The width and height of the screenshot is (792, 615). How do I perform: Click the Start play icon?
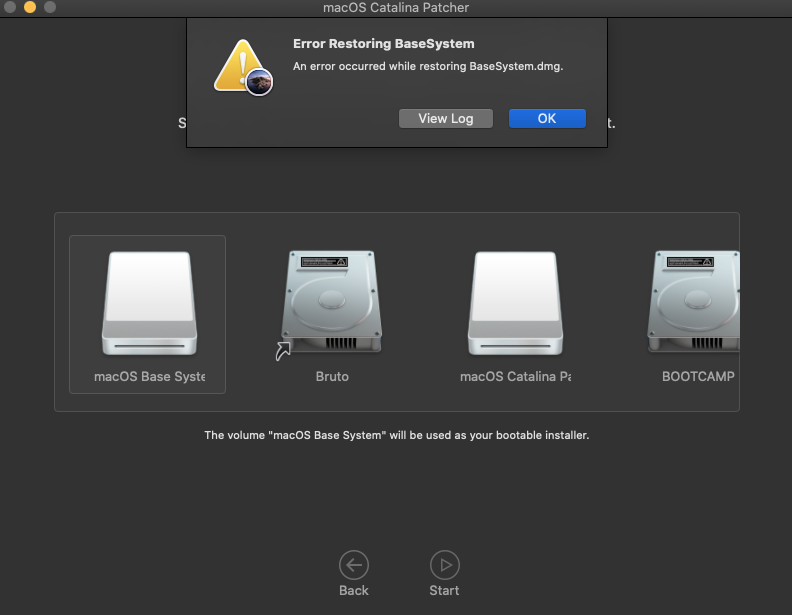(x=444, y=565)
